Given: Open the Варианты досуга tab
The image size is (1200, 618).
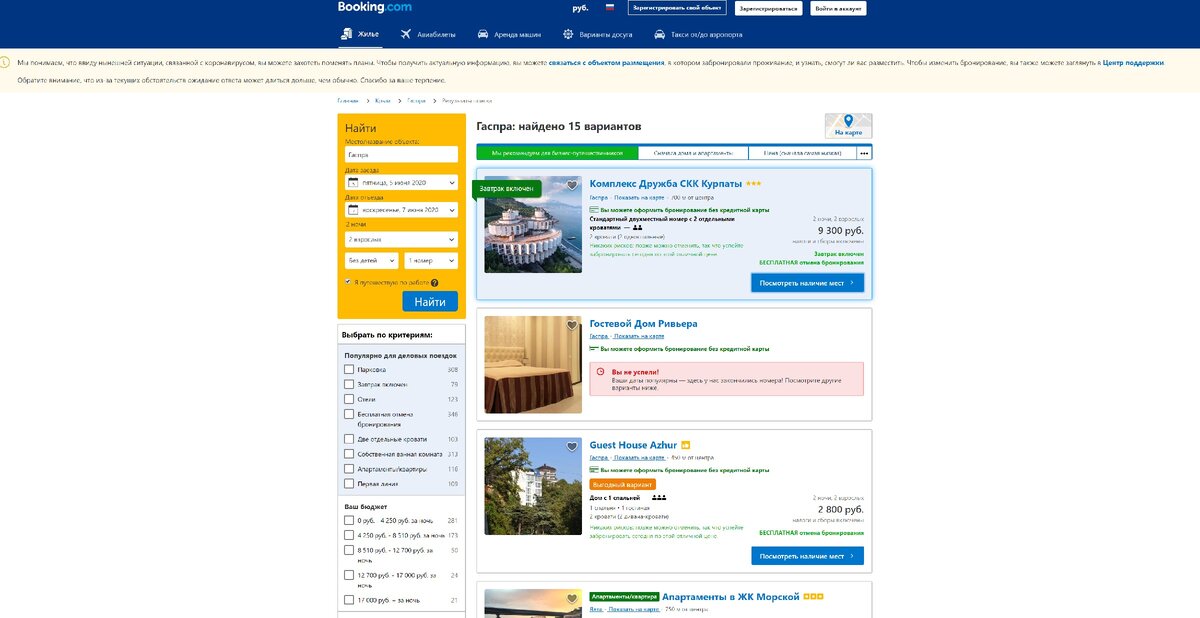Looking at the screenshot, I should [x=596, y=34].
